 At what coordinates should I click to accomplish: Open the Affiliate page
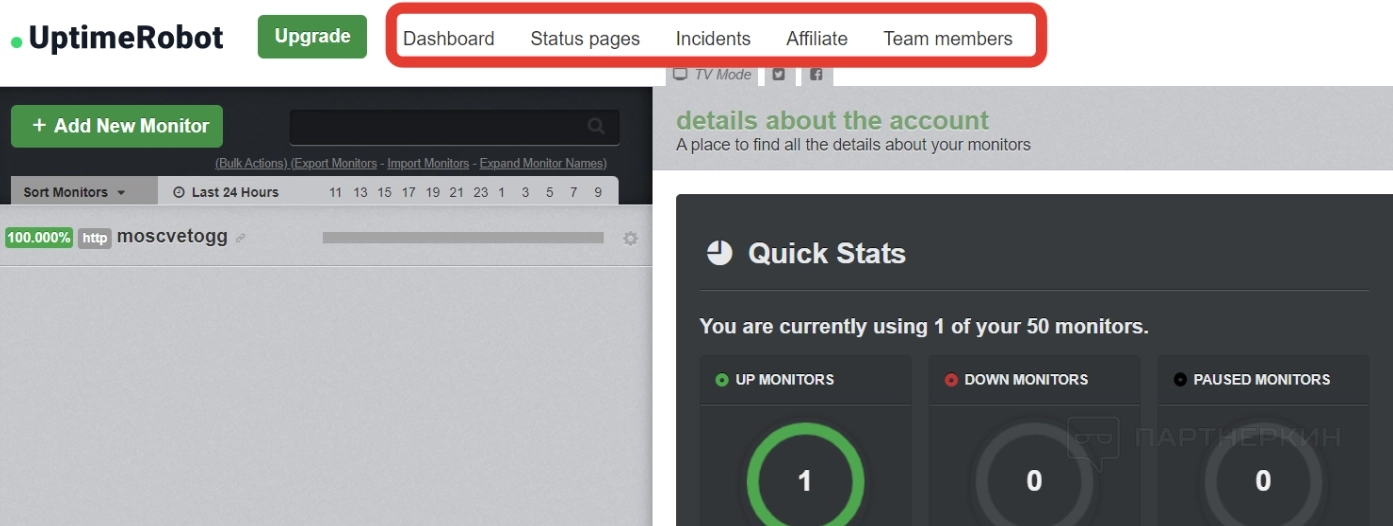(817, 39)
